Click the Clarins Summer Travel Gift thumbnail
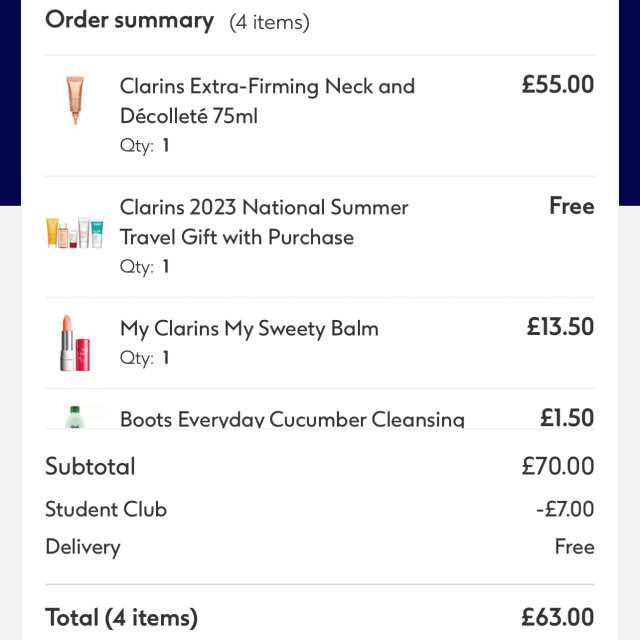This screenshot has height=640, width=640. [x=74, y=233]
